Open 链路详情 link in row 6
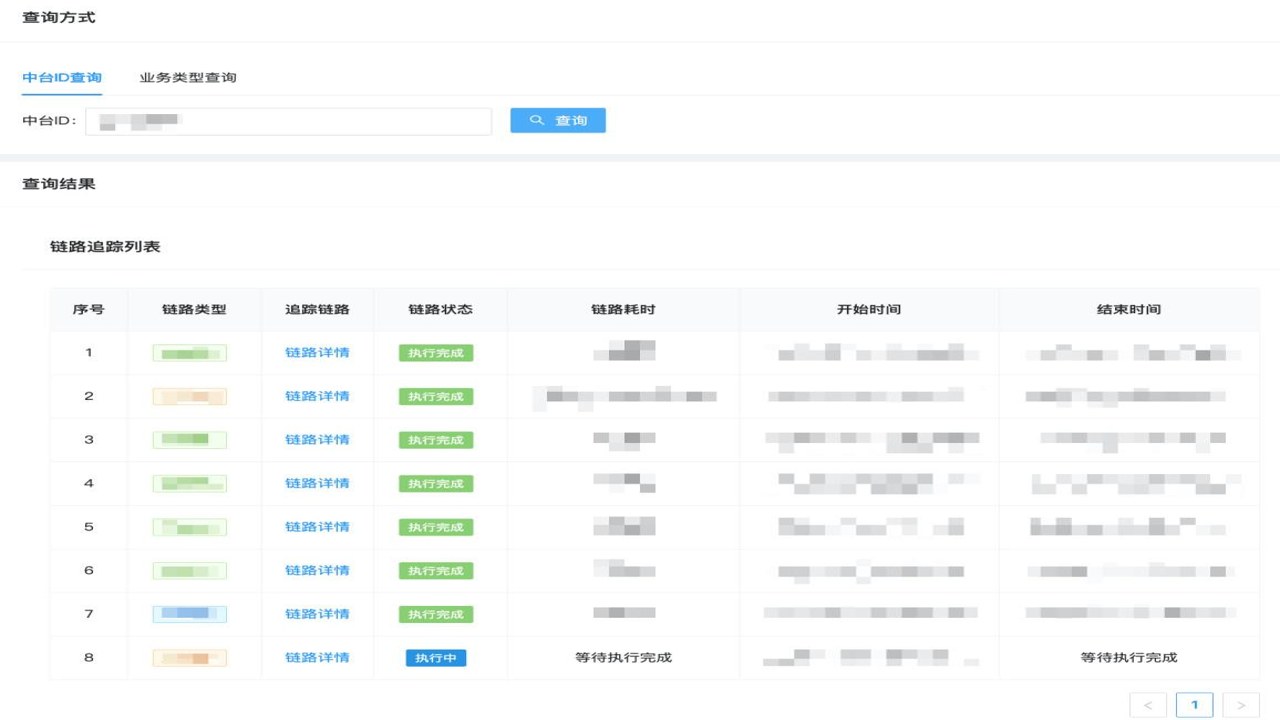The width and height of the screenshot is (1280, 720). [x=317, y=570]
